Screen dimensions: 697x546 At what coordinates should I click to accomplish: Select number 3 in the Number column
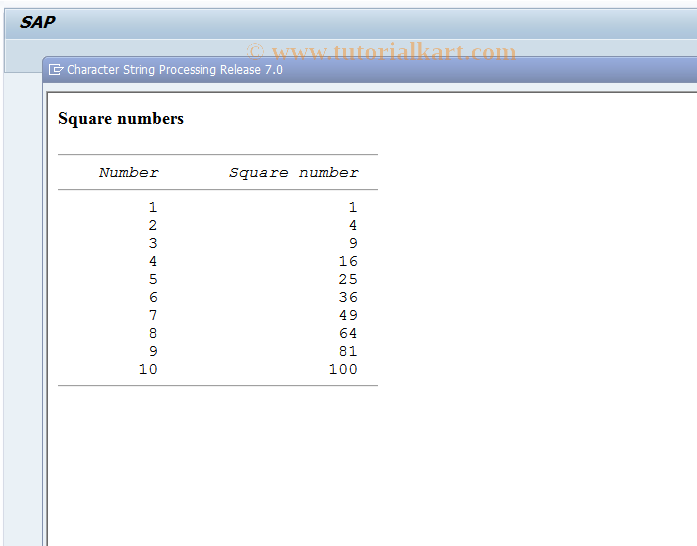[x=153, y=243]
